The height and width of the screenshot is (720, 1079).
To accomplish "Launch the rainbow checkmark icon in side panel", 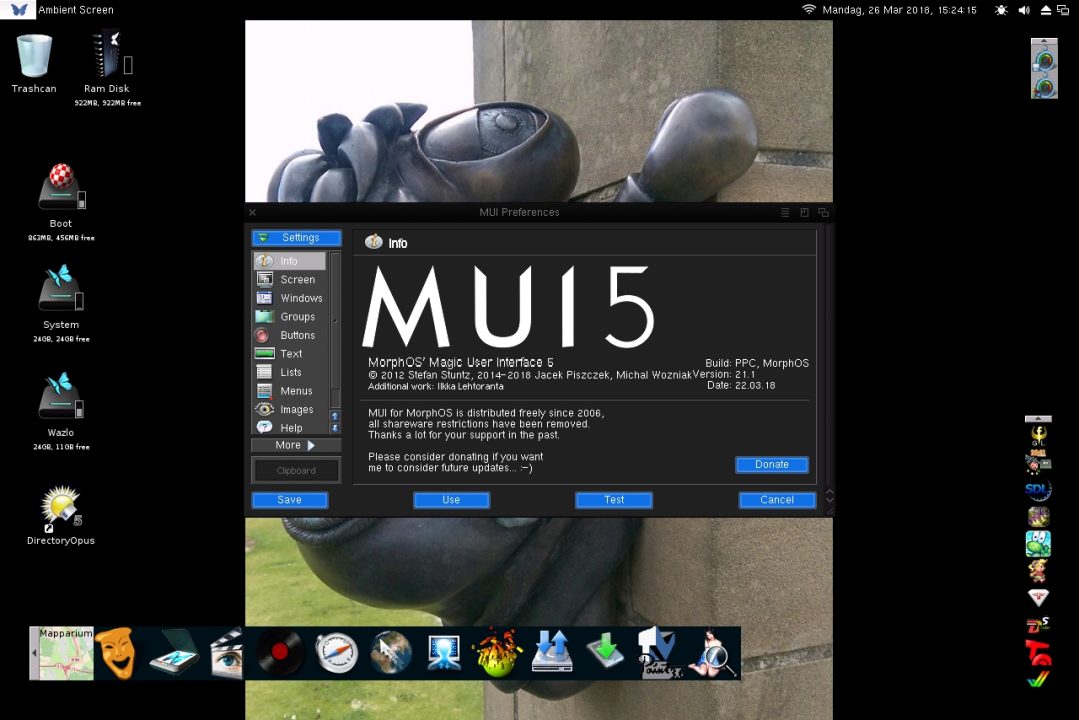I will coord(1038,679).
